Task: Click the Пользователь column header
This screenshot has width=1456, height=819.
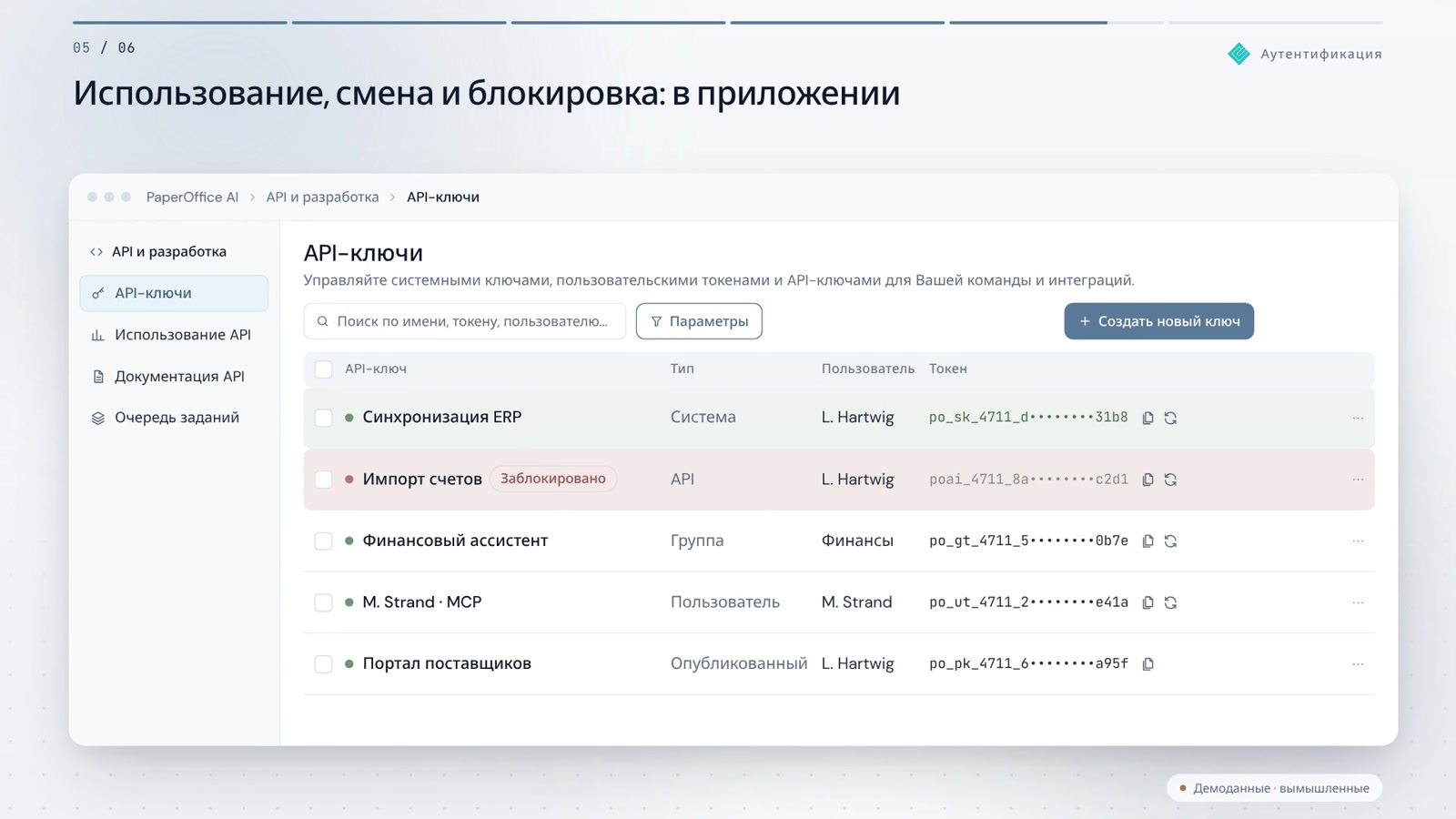Action: [x=867, y=369]
